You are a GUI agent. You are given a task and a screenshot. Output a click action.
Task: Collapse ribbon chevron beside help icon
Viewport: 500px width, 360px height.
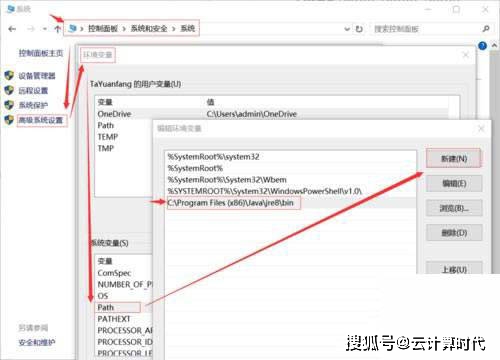(494, 45)
